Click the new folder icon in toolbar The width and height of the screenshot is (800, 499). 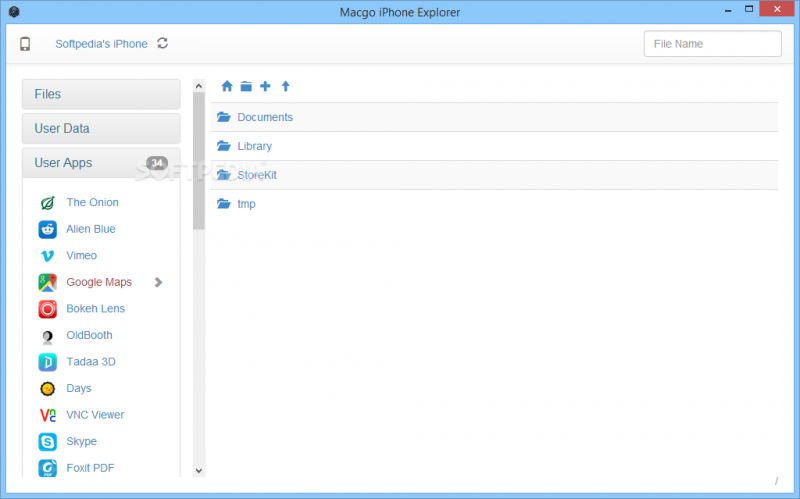click(246, 87)
